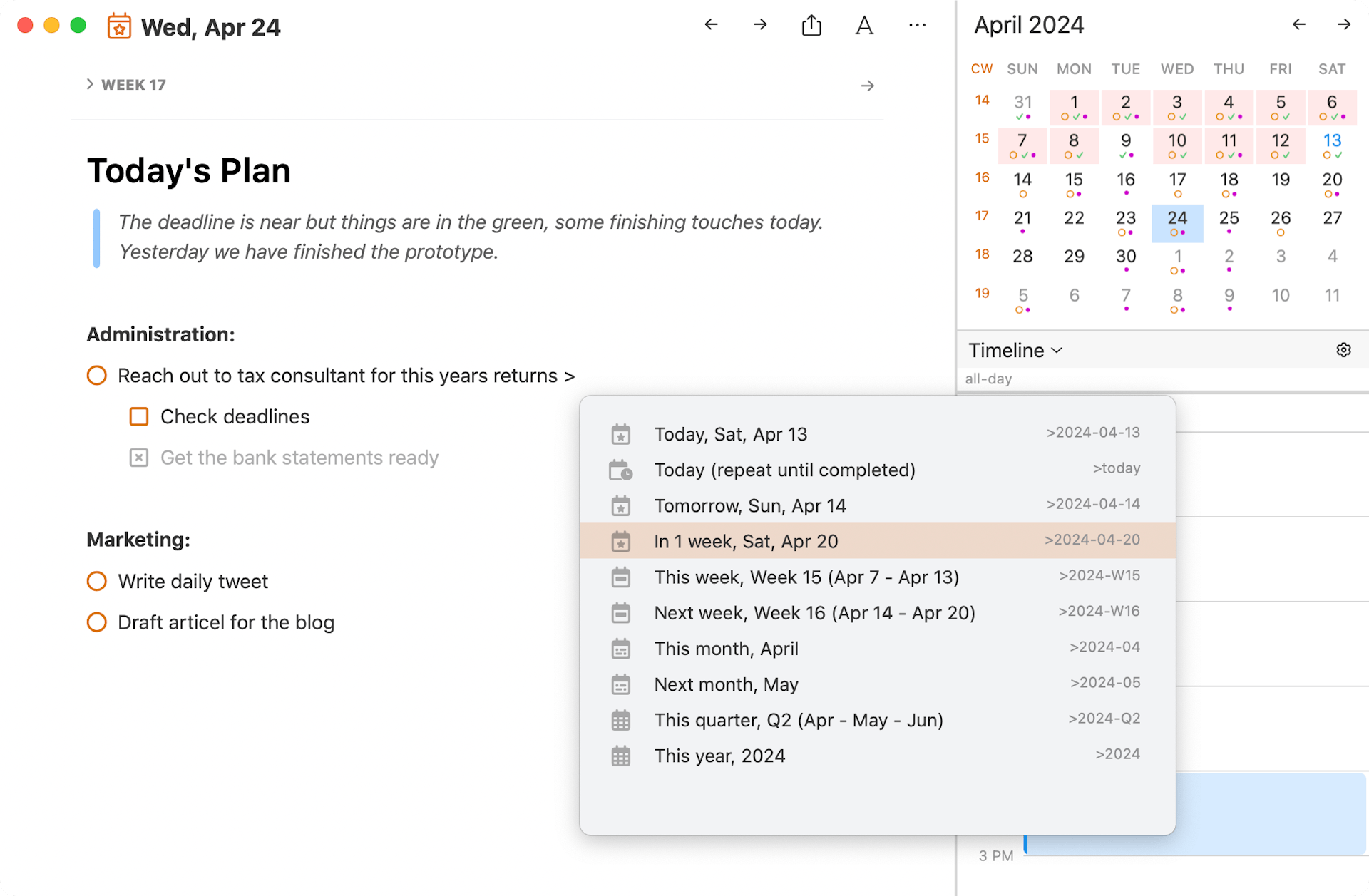The height and width of the screenshot is (896, 1369).
Task: Click the back navigation arrow in toolbar
Action: click(710, 24)
